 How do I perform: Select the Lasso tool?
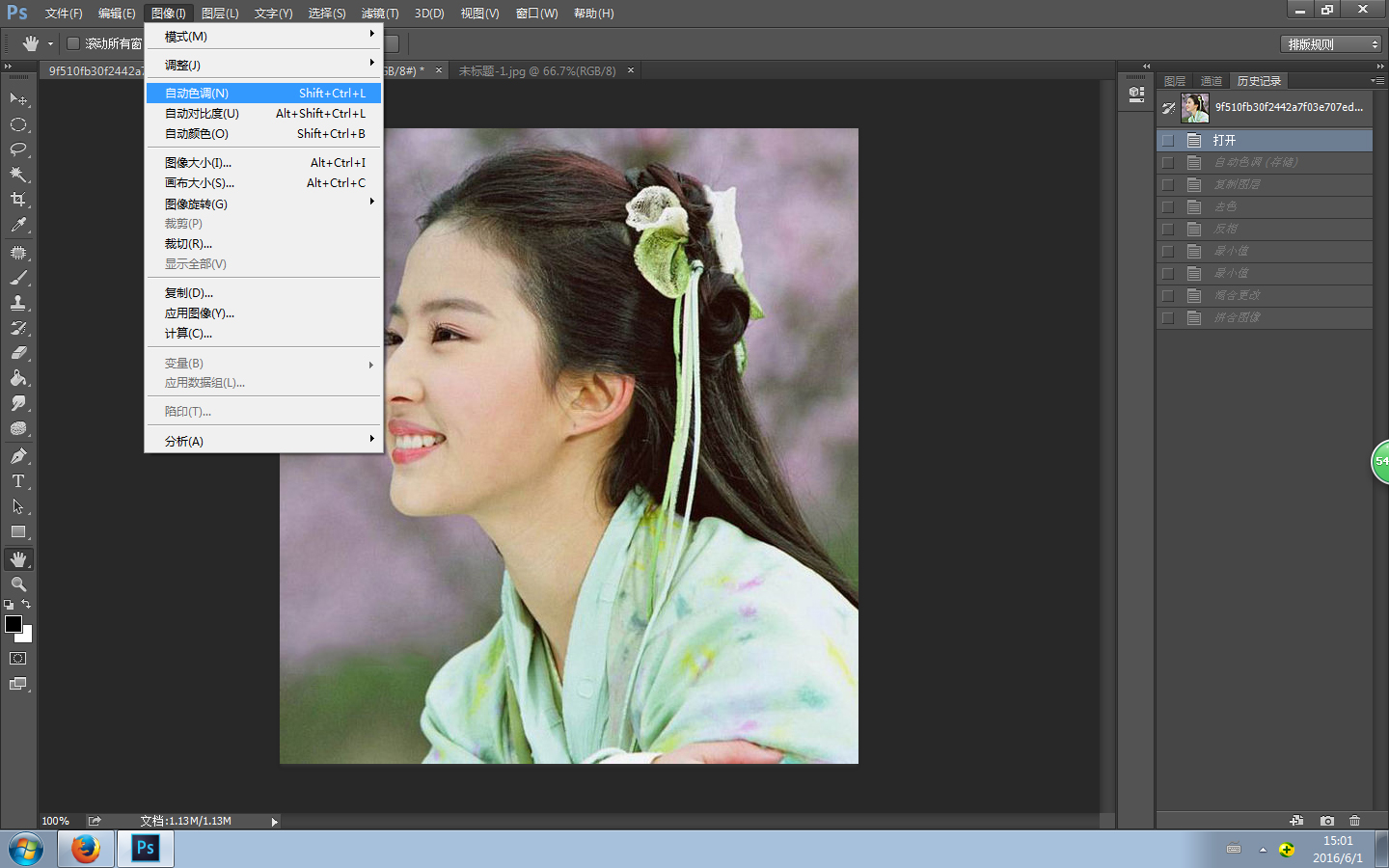pyautogui.click(x=18, y=149)
